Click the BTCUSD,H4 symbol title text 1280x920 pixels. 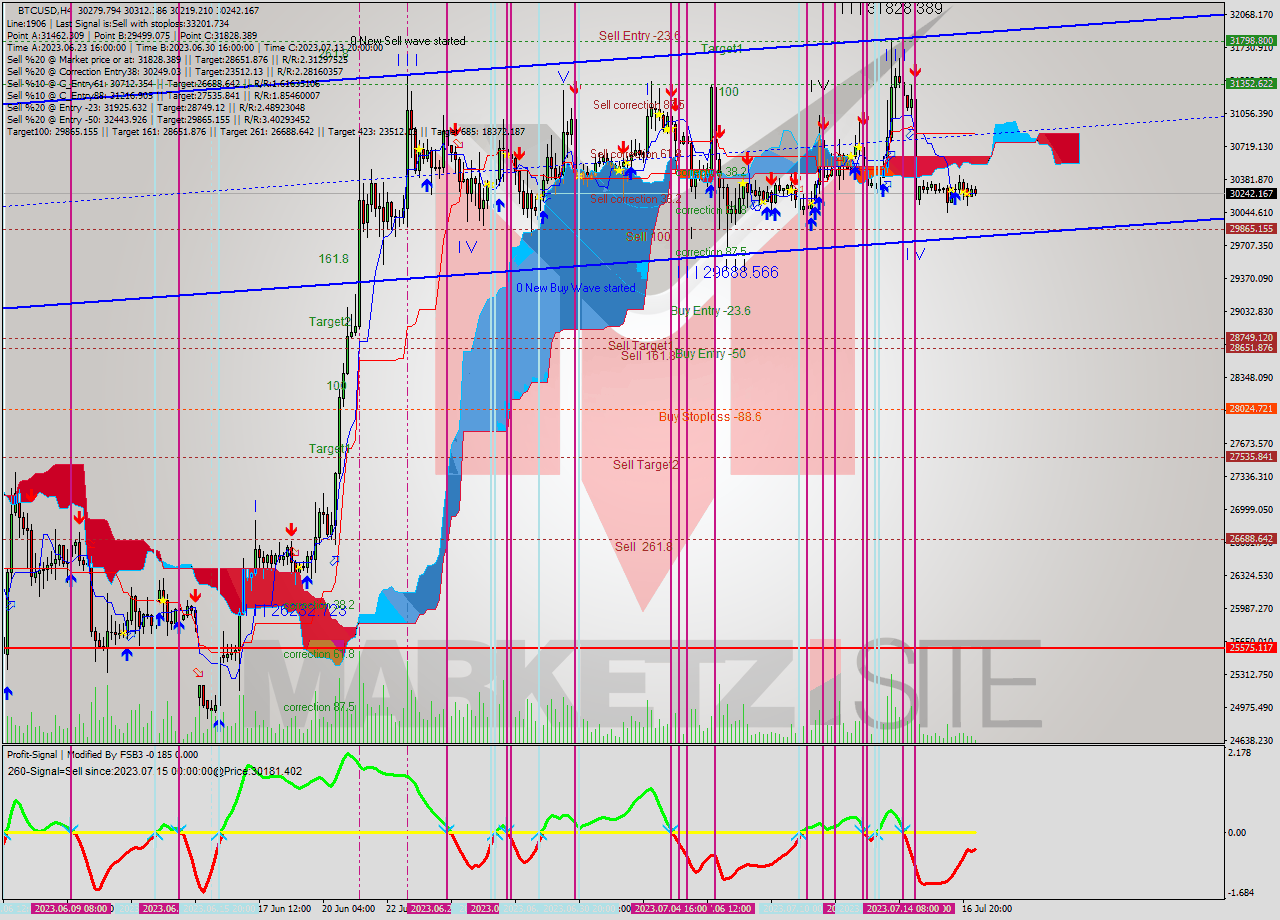44,10
